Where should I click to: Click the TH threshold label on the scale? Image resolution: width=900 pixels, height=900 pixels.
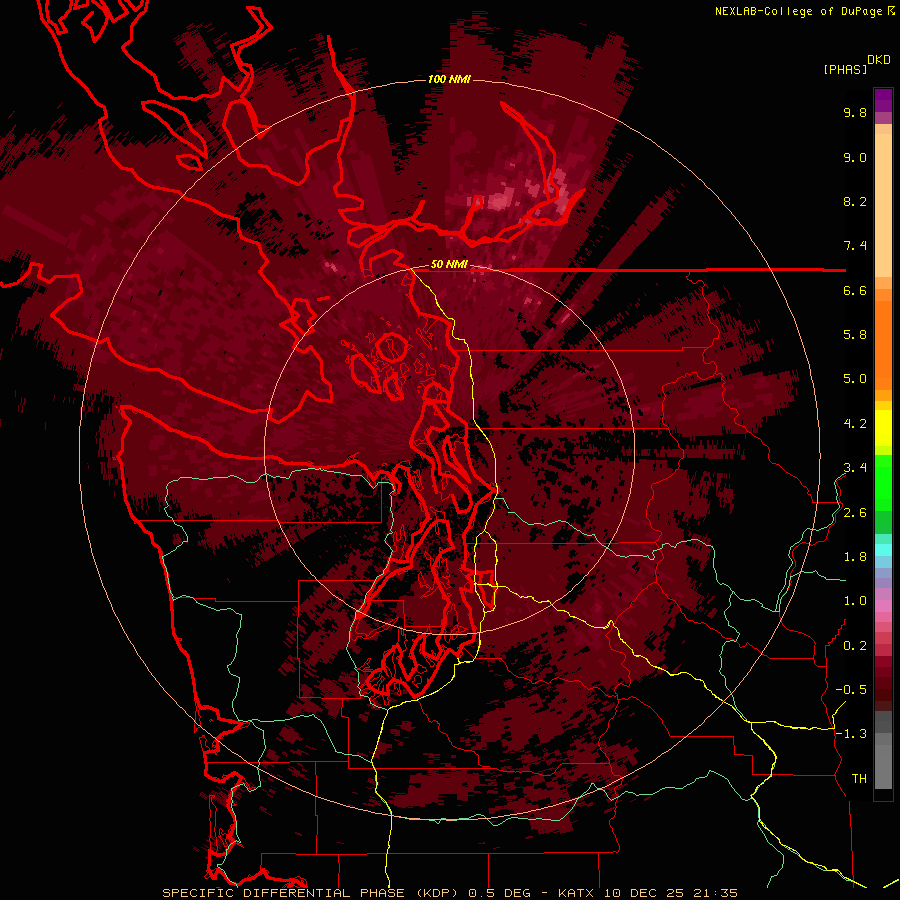point(859,779)
